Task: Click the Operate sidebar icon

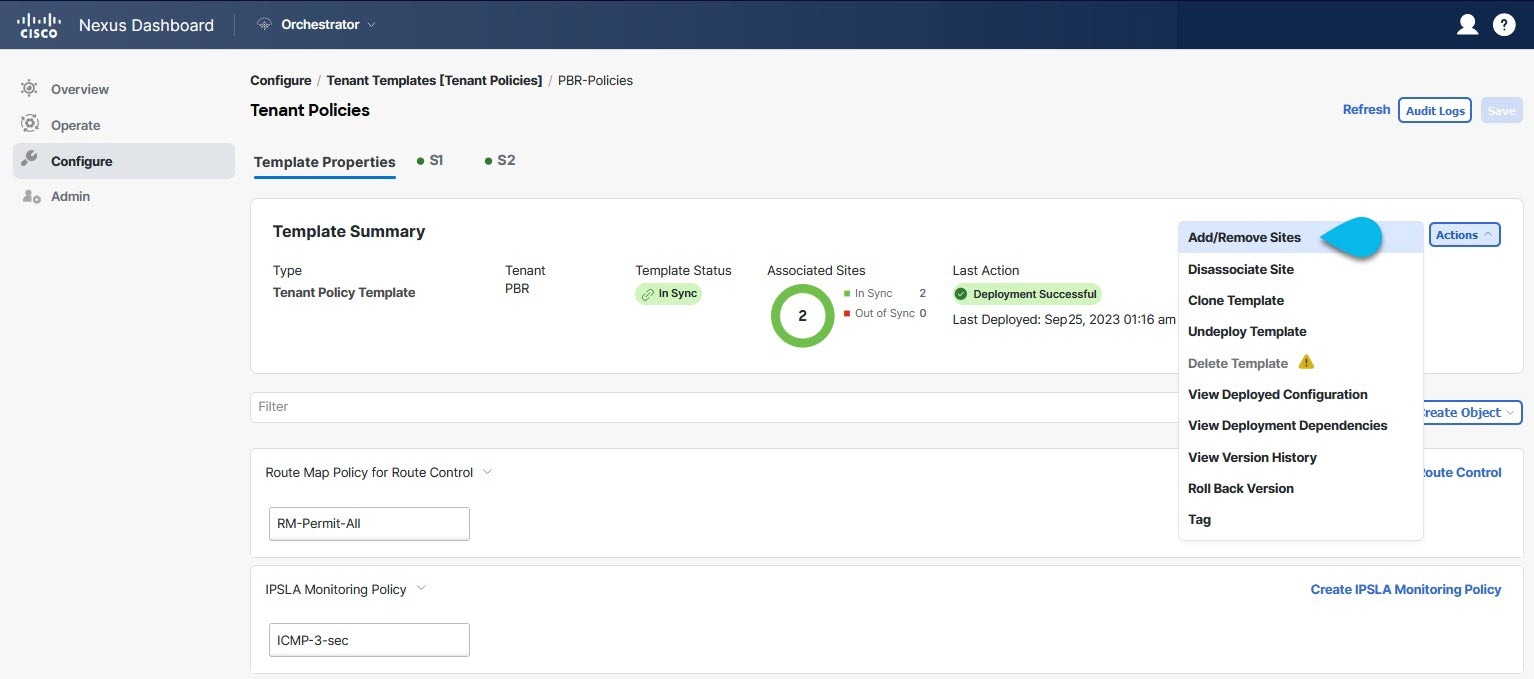Action: [29, 125]
